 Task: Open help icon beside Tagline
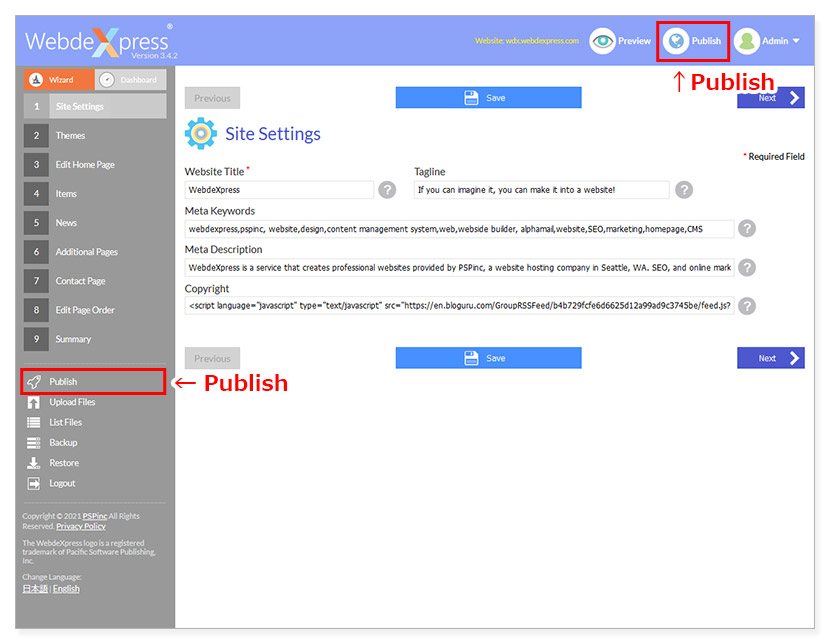(x=684, y=190)
